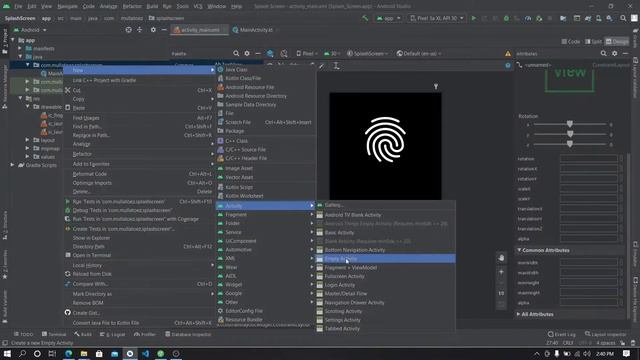Open the Build menu in menu bar

click(152, 6)
